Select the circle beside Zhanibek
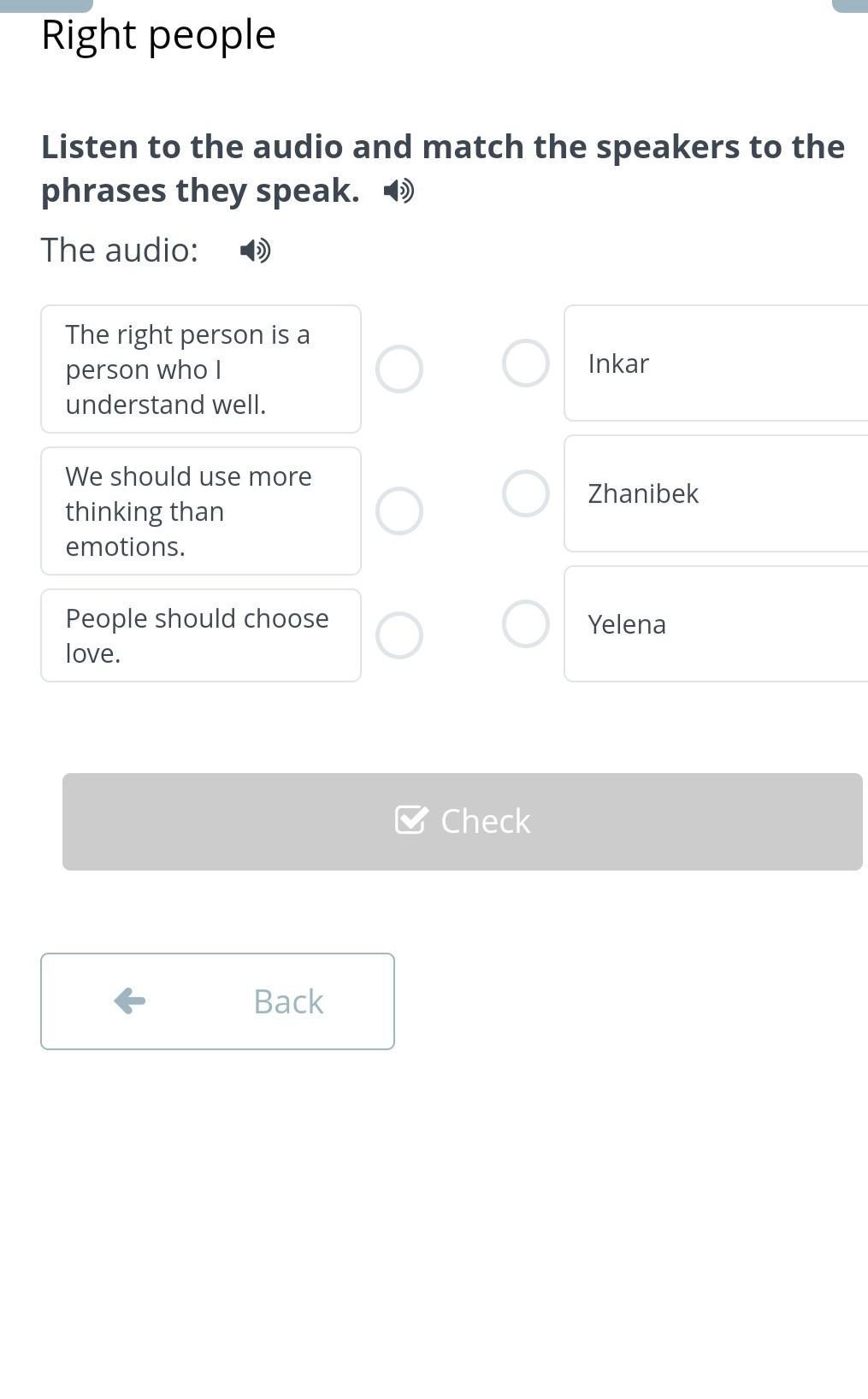Viewport: 868px width, 1399px height. pyautogui.click(x=526, y=493)
